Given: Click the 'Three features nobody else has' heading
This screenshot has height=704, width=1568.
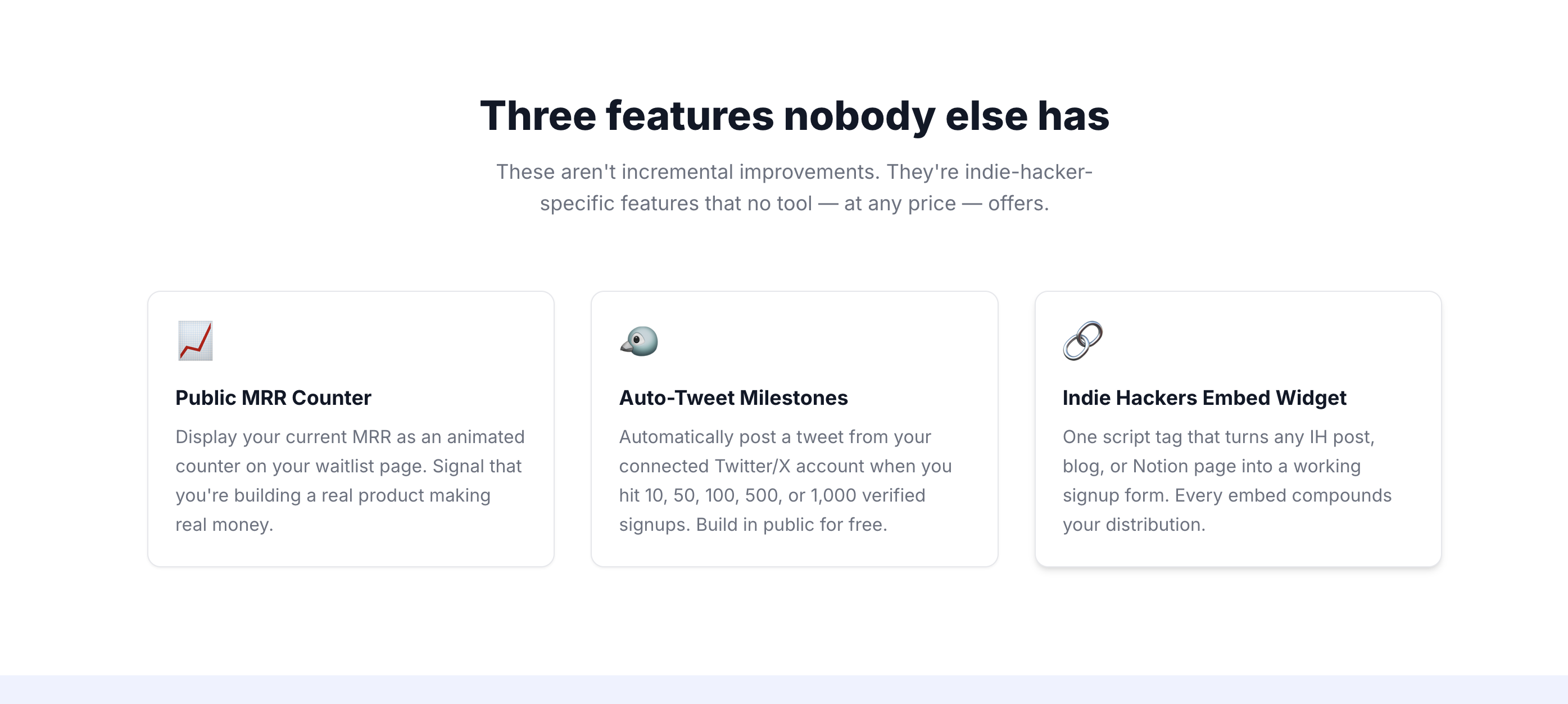Looking at the screenshot, I should click(794, 116).
